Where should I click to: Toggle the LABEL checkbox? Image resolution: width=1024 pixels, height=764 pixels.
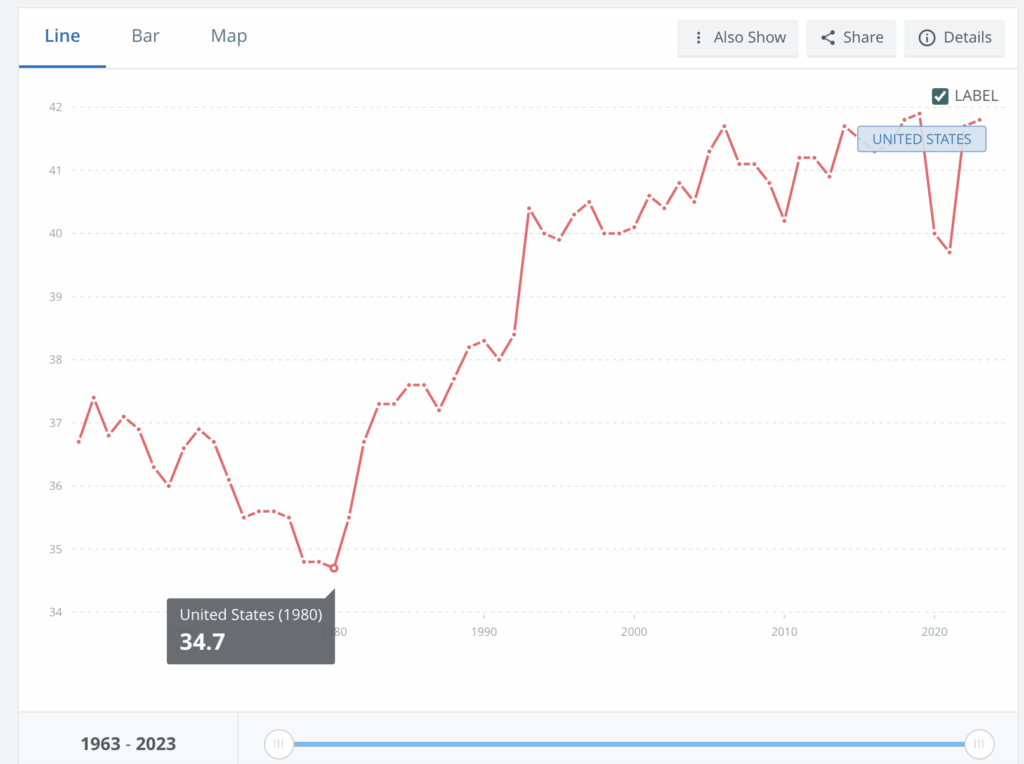[940, 96]
